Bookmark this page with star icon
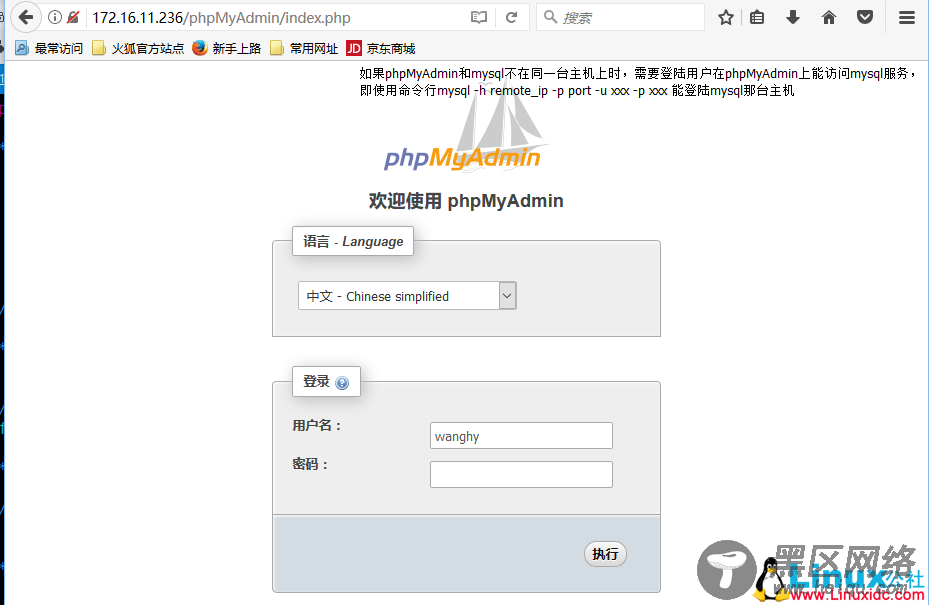 click(x=726, y=17)
